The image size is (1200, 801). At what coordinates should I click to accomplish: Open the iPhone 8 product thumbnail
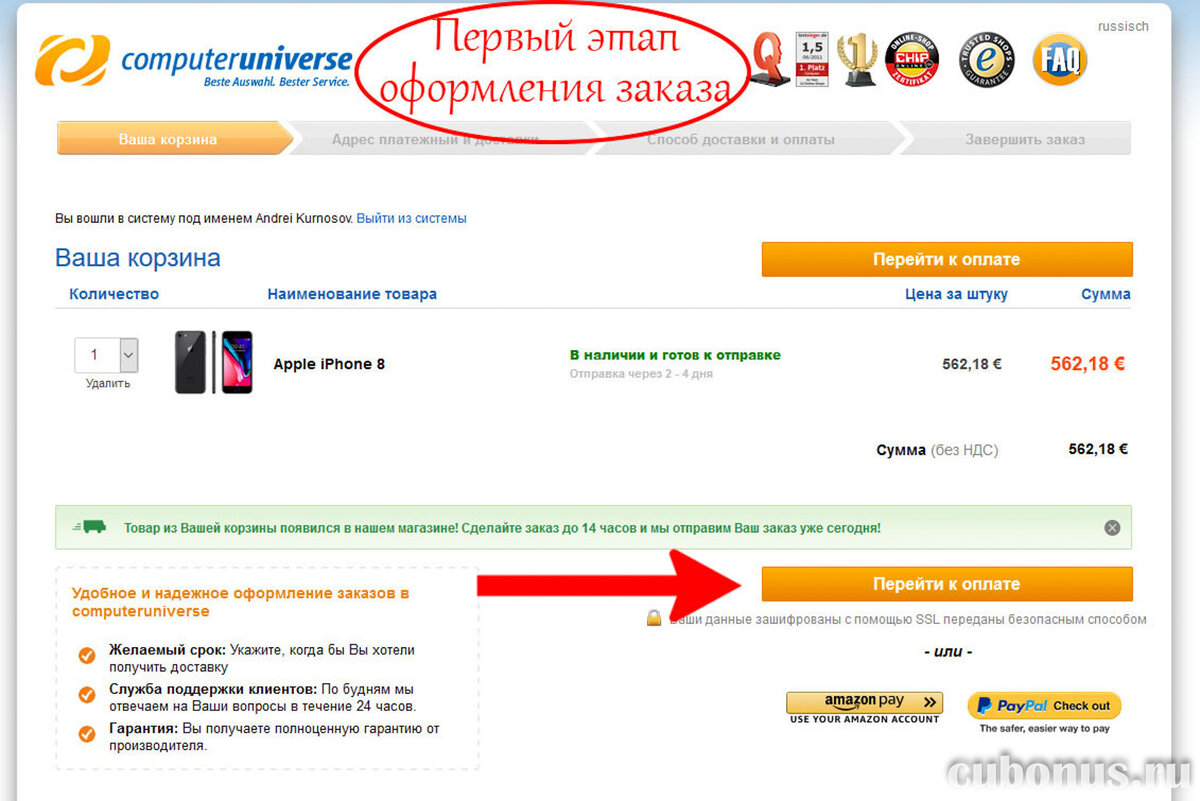(214, 362)
